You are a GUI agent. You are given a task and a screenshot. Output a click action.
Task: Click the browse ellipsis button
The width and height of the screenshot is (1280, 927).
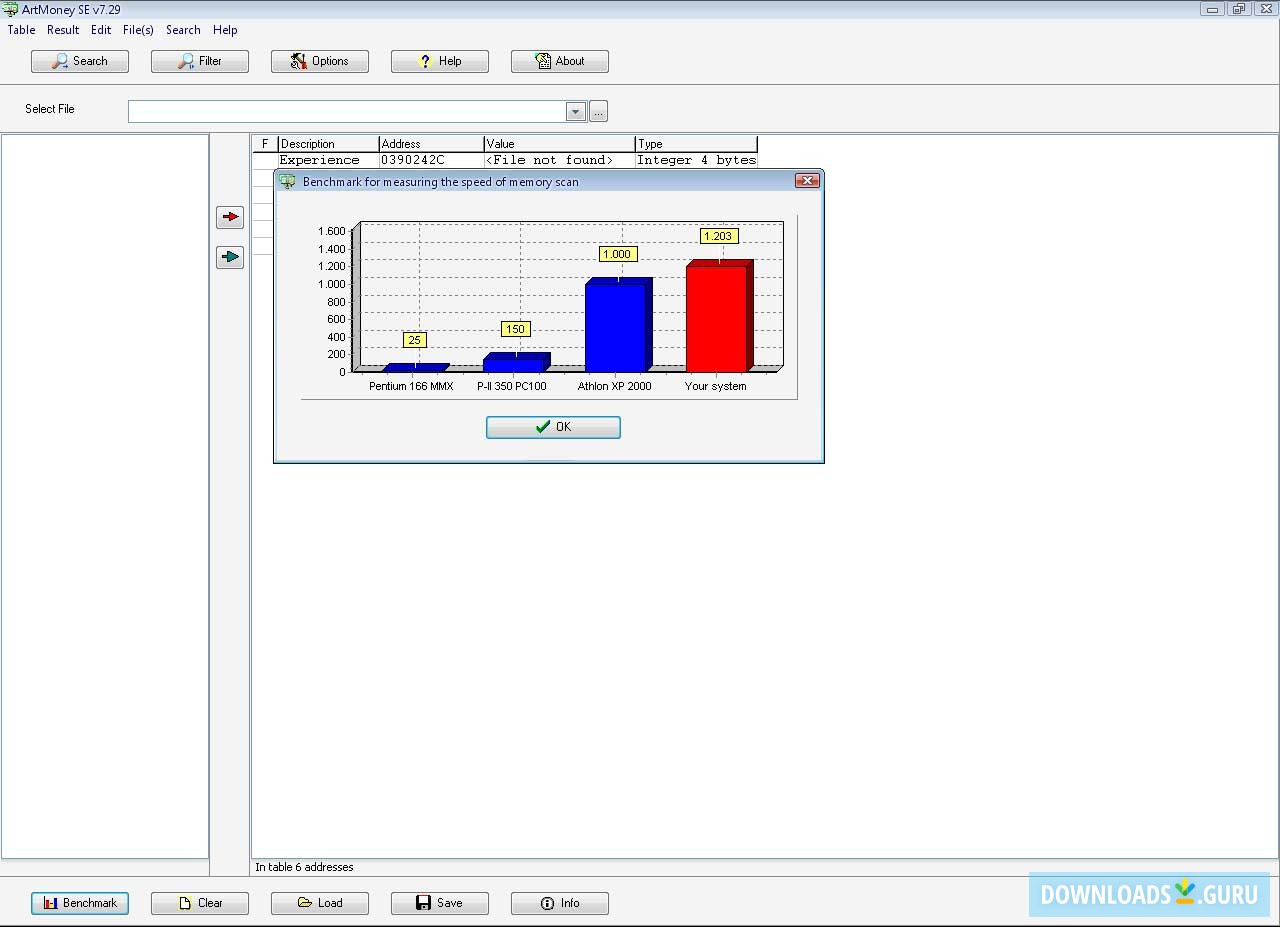coord(598,111)
